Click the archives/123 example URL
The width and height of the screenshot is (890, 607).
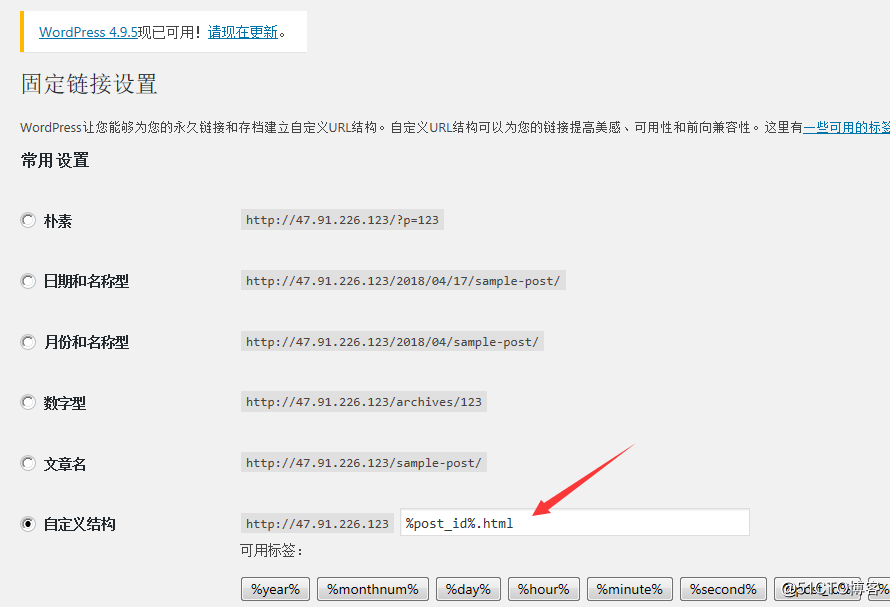(364, 402)
